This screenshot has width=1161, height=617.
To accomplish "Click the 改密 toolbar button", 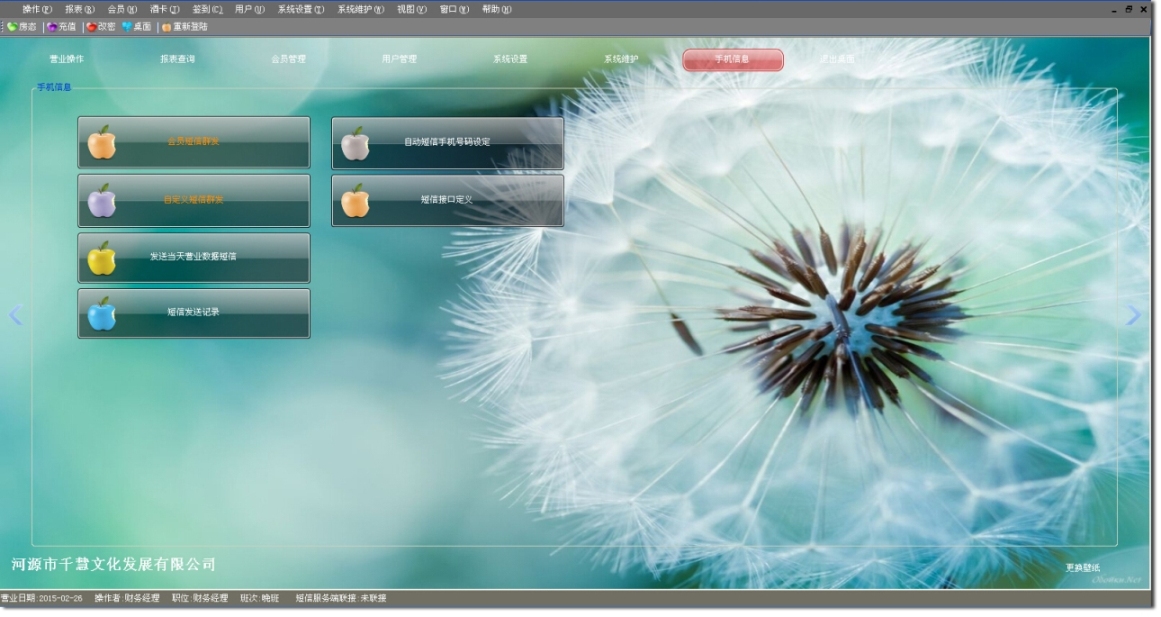I will point(101,27).
